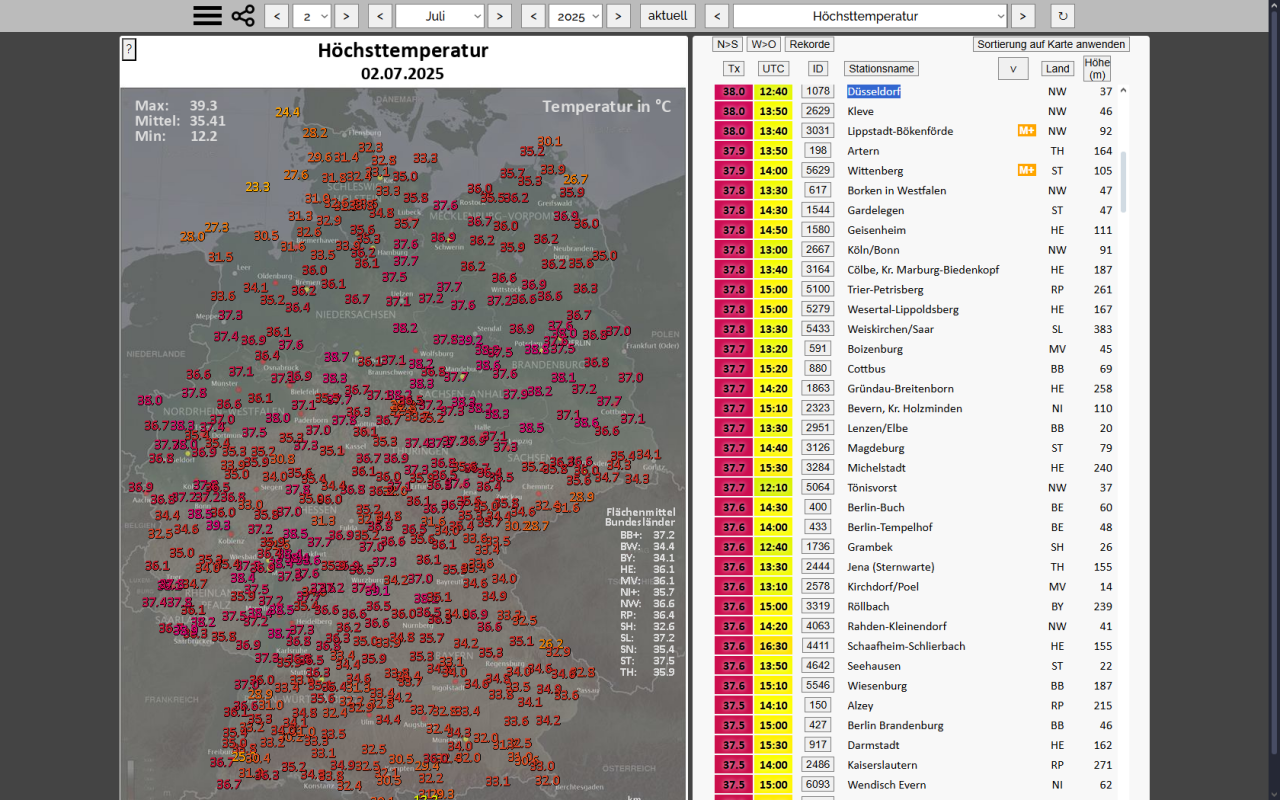
Task: Go to previous day with left arrow
Action: pos(277,16)
